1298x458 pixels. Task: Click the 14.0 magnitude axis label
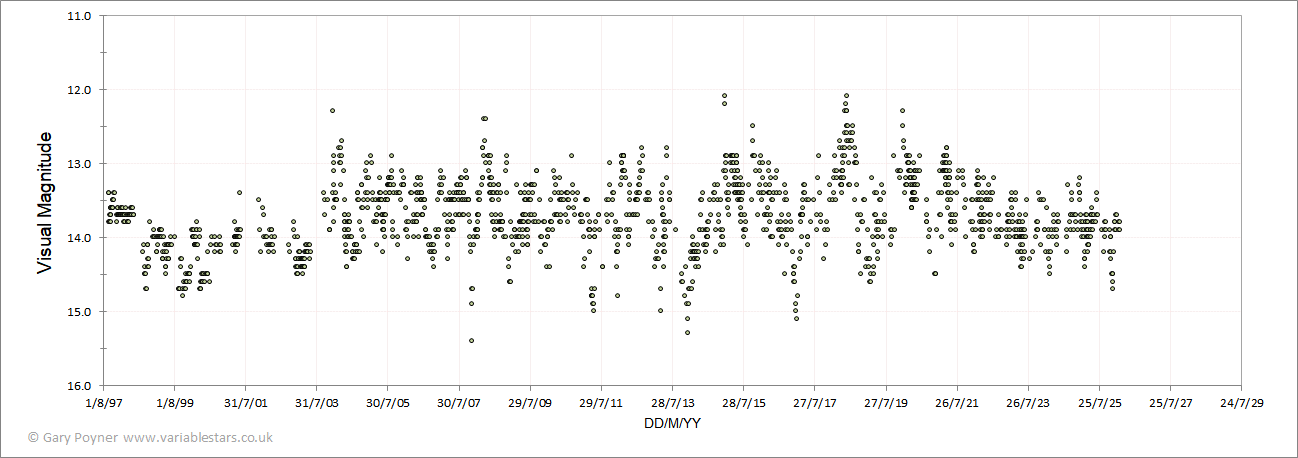(x=80, y=238)
